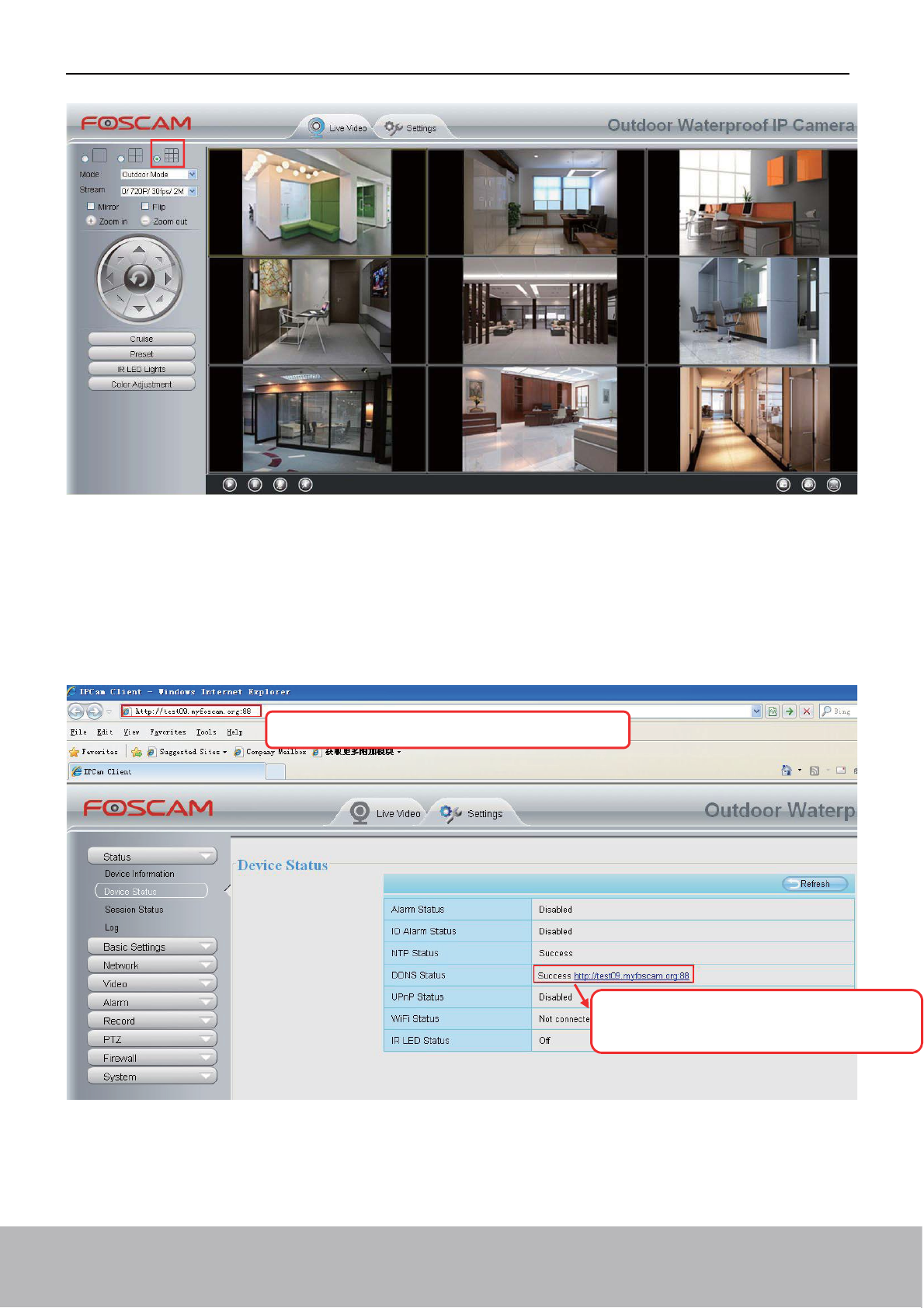The width and height of the screenshot is (924, 1308).
Task: Open the Favorites star in Internet Explorer
Action: 75,752
